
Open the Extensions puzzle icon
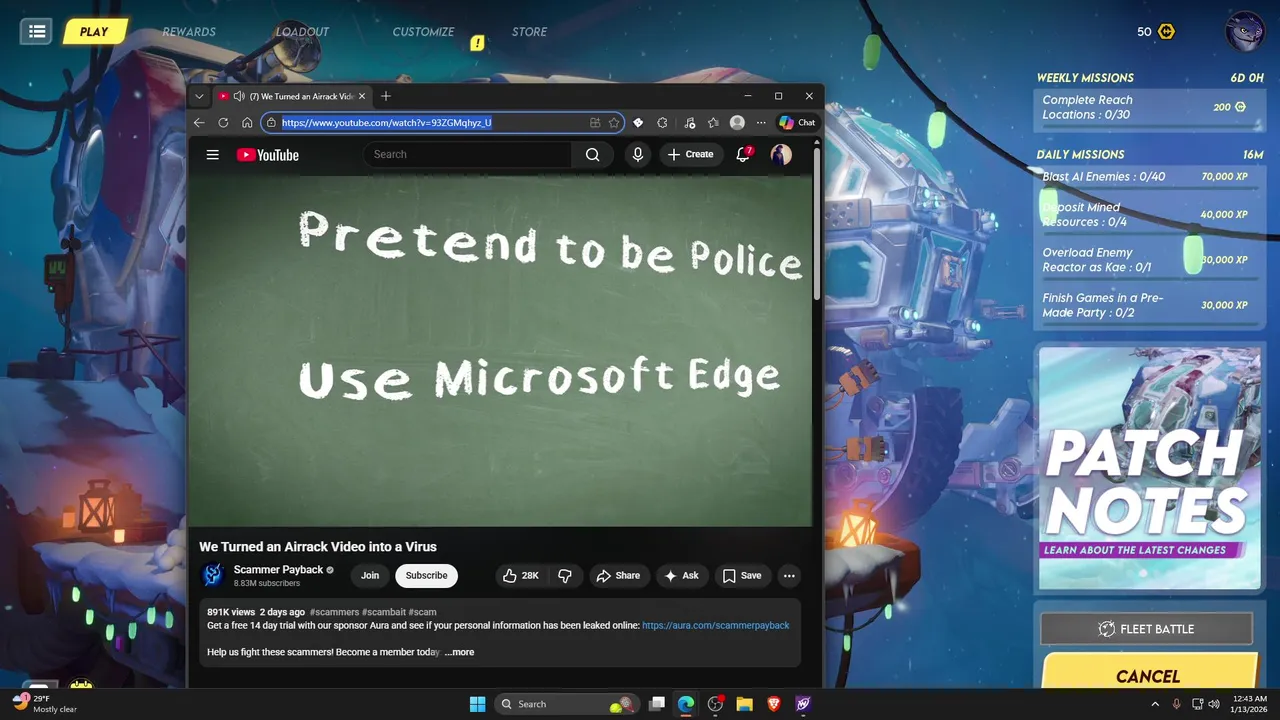pyautogui.click(x=662, y=123)
